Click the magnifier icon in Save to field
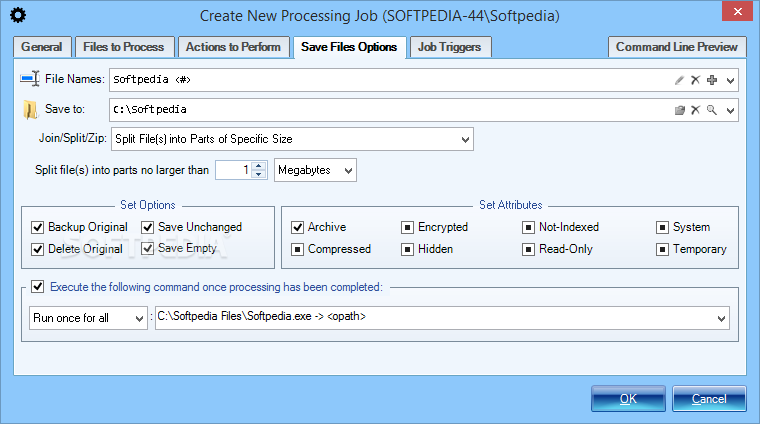 click(x=712, y=110)
